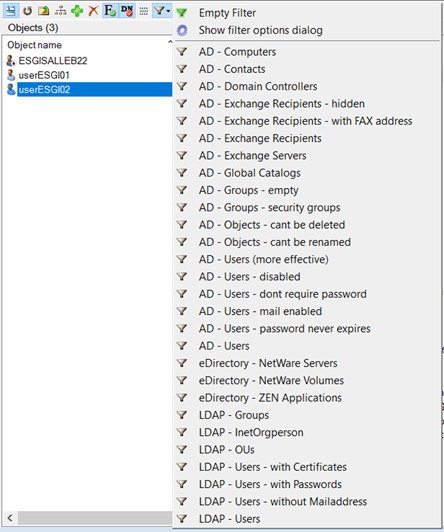Select the ESGISALLEB22 object

[x=53, y=61]
